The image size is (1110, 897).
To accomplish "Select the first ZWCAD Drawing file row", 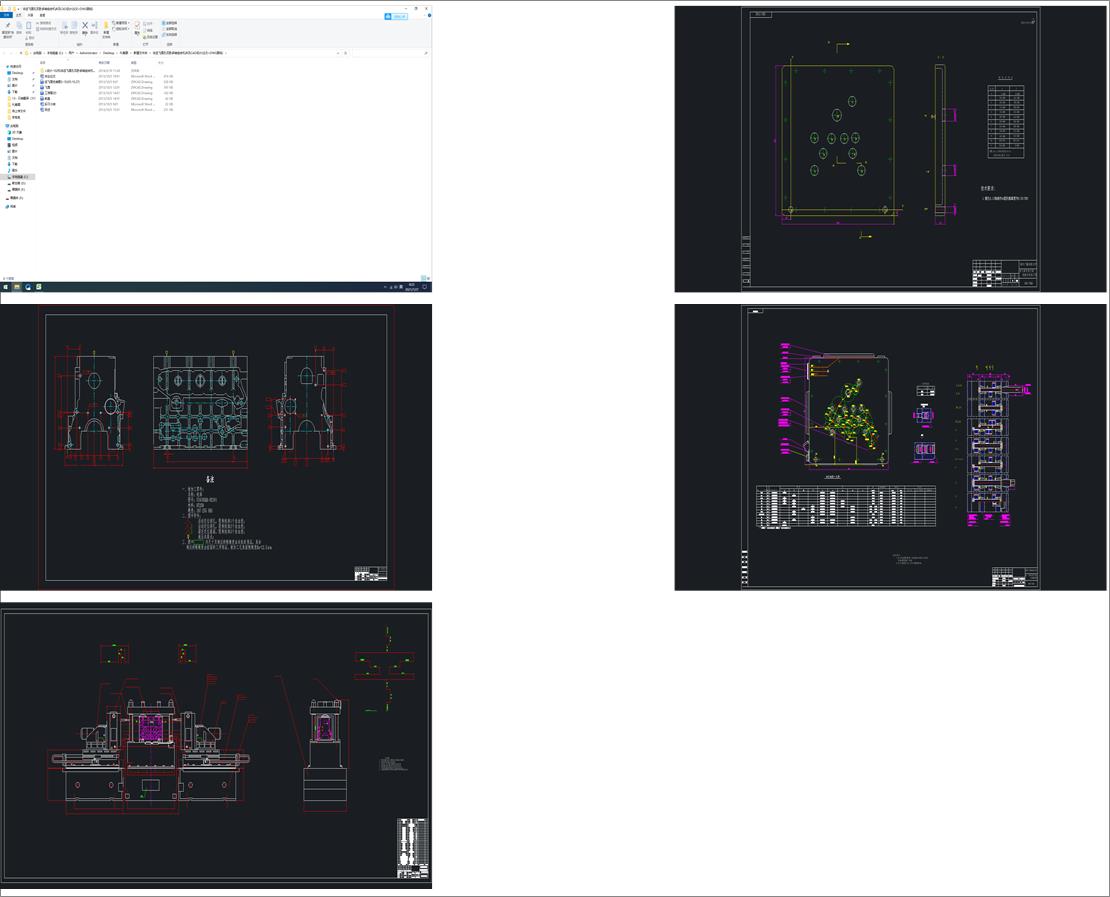I will pyautogui.click(x=106, y=82).
